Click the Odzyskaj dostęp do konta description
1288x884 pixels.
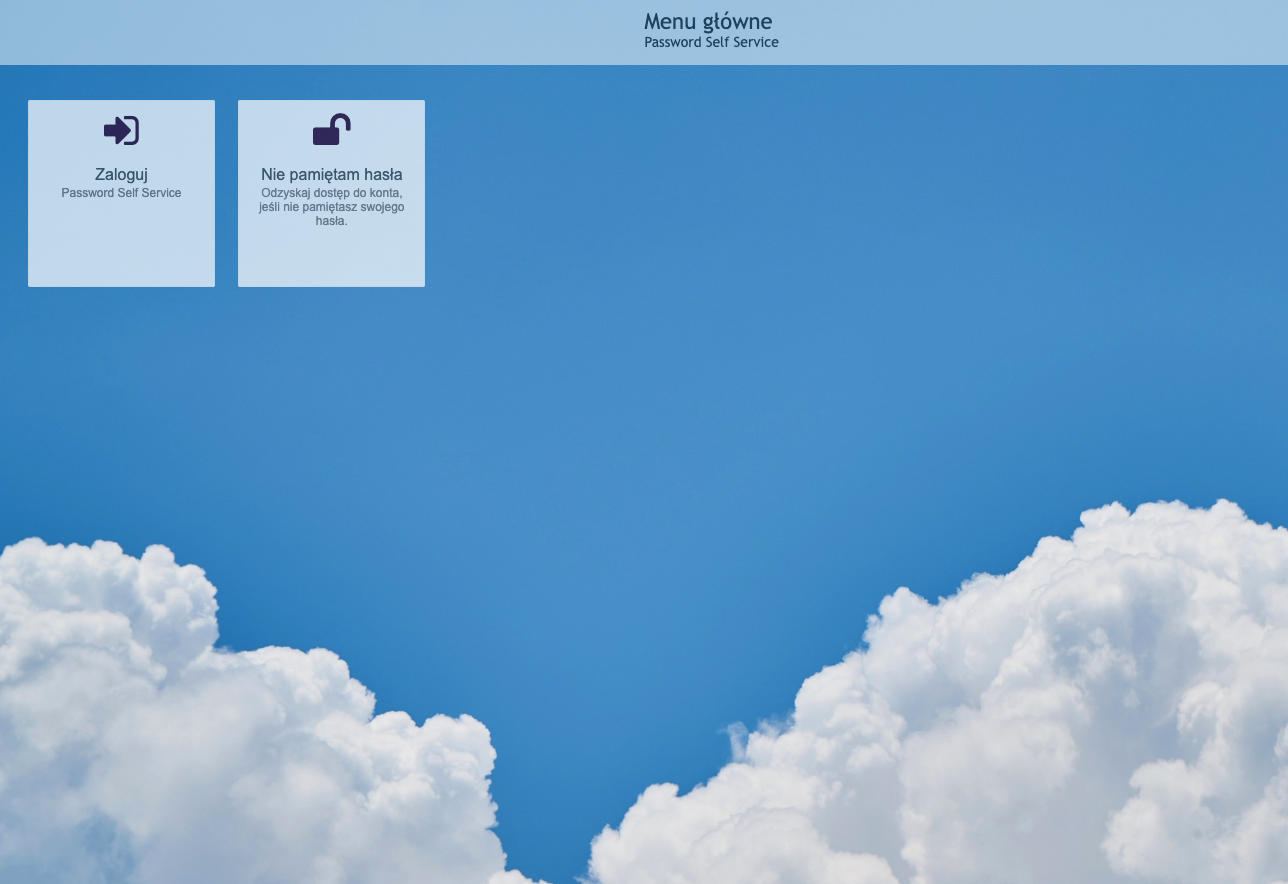coord(331,193)
